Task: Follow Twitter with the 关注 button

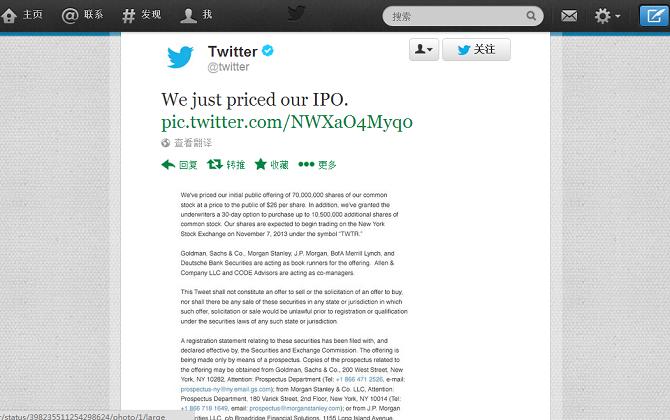Action: pyautogui.click(x=476, y=50)
